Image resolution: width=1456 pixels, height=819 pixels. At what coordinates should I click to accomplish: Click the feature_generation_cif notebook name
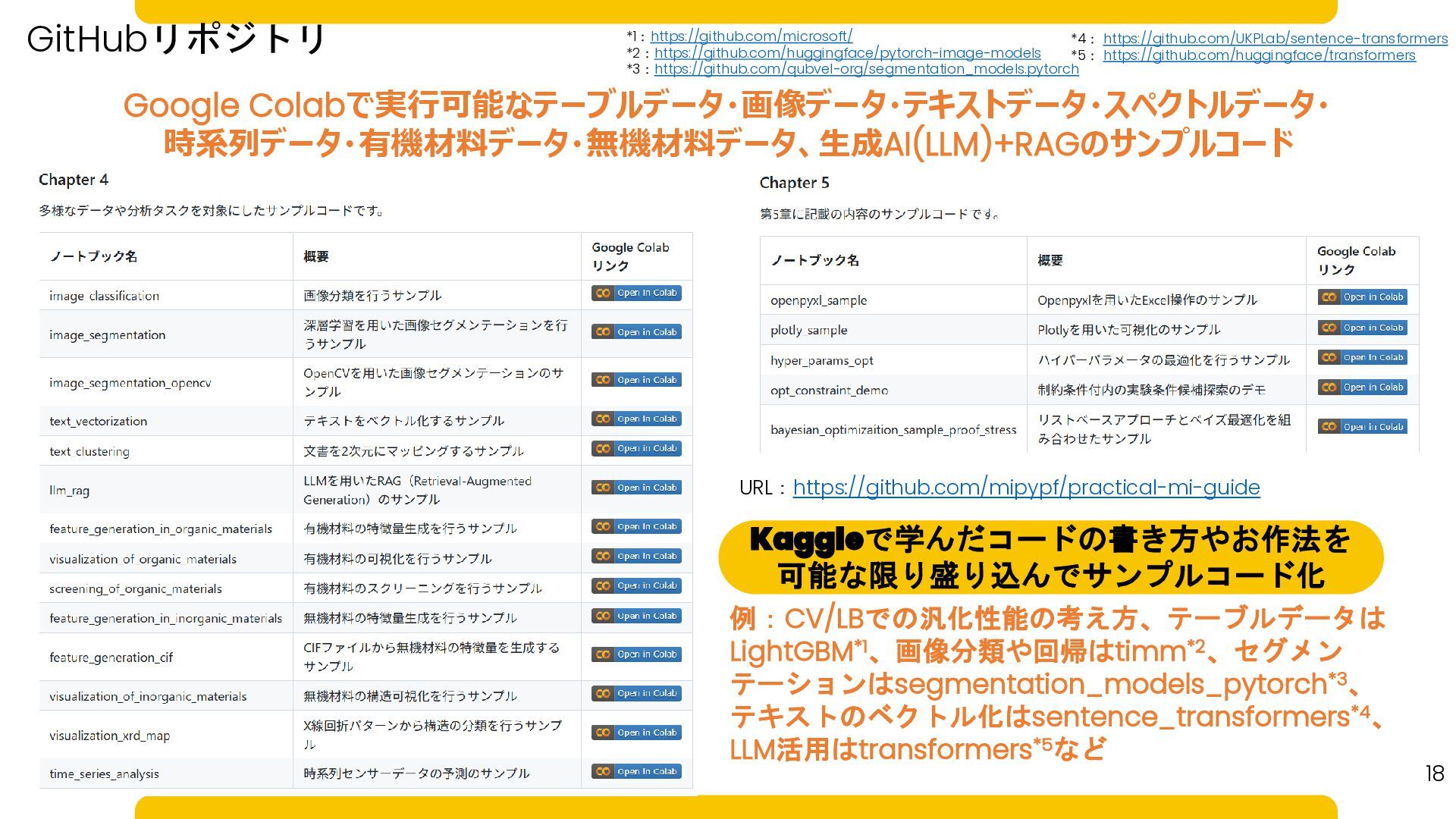[111, 657]
